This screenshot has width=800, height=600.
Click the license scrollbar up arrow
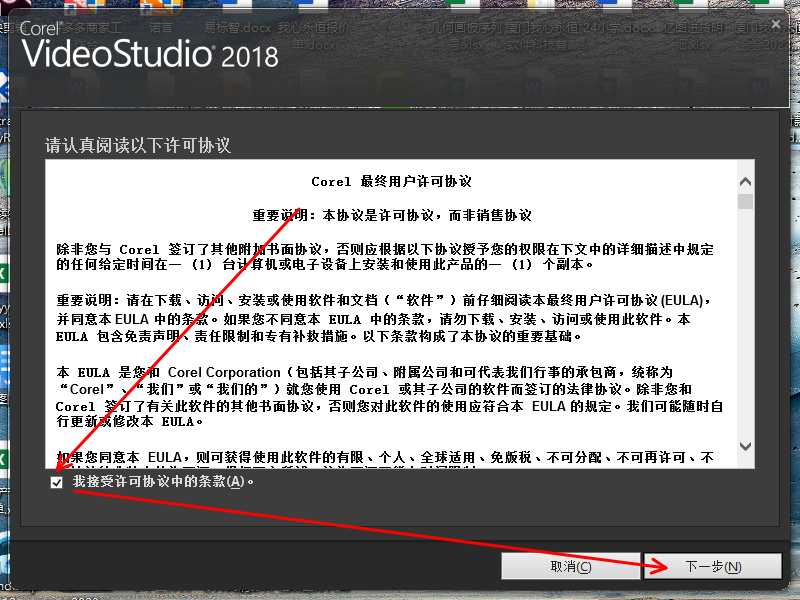click(745, 182)
